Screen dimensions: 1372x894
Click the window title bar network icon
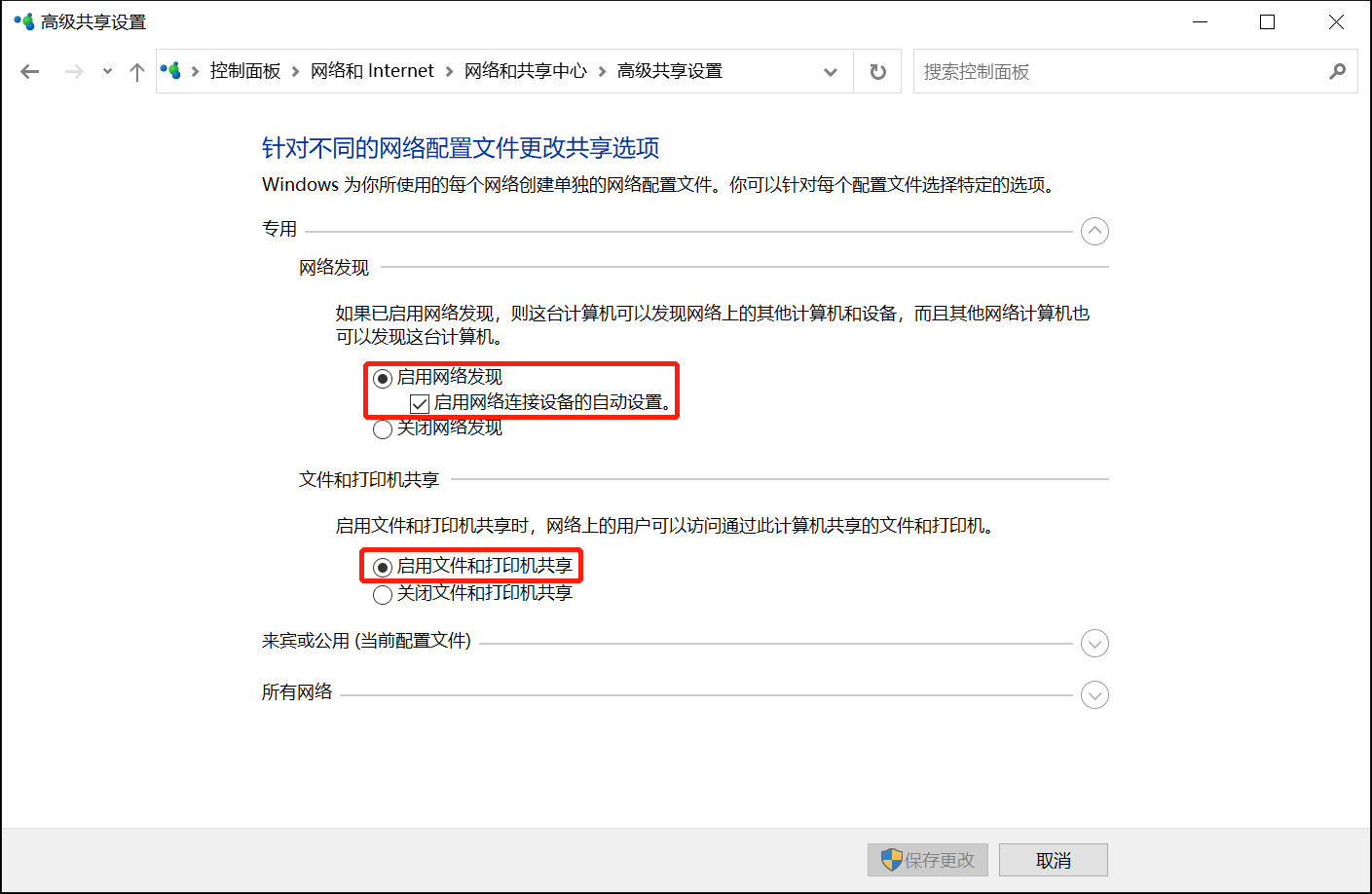[x=24, y=21]
